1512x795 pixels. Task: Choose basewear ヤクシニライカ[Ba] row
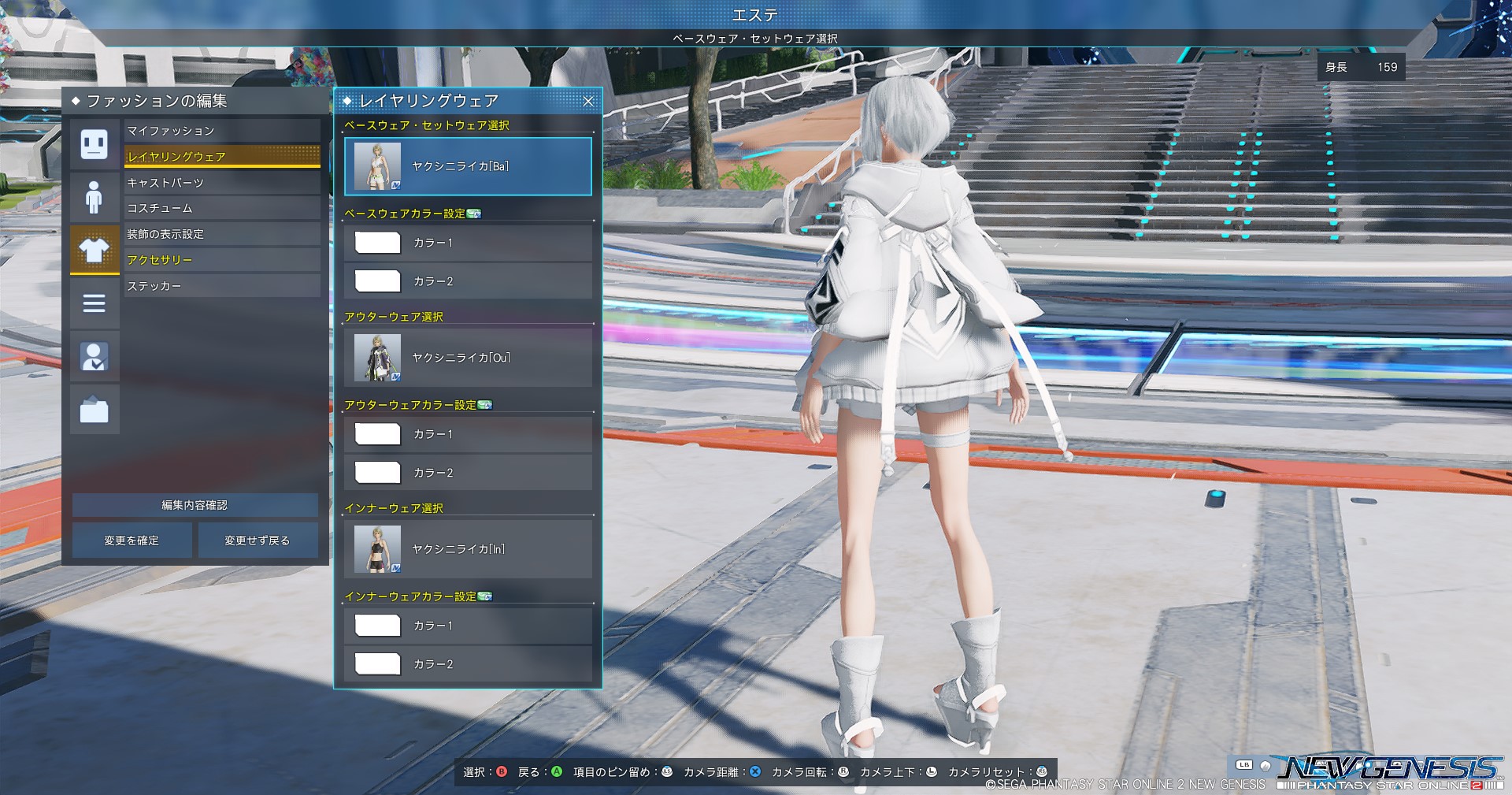pyautogui.click(x=468, y=166)
